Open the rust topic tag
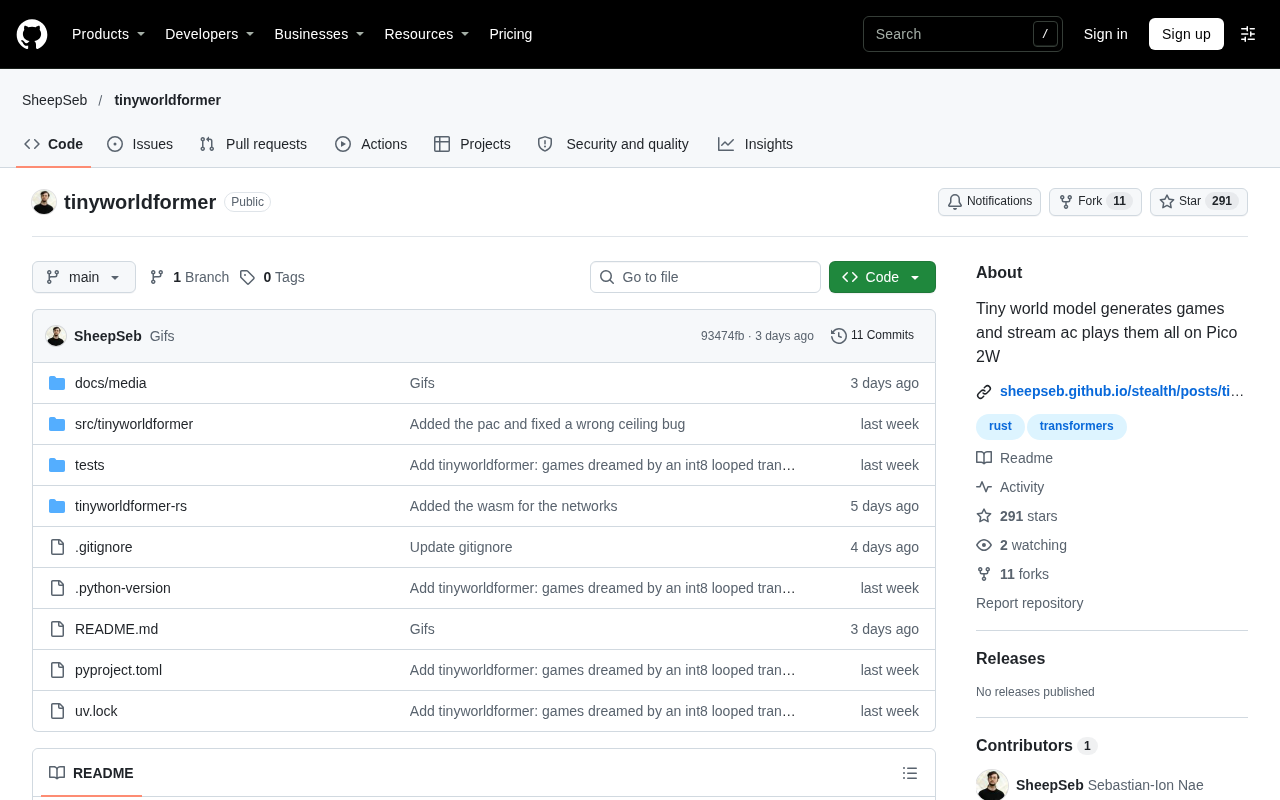 [x=1000, y=427]
